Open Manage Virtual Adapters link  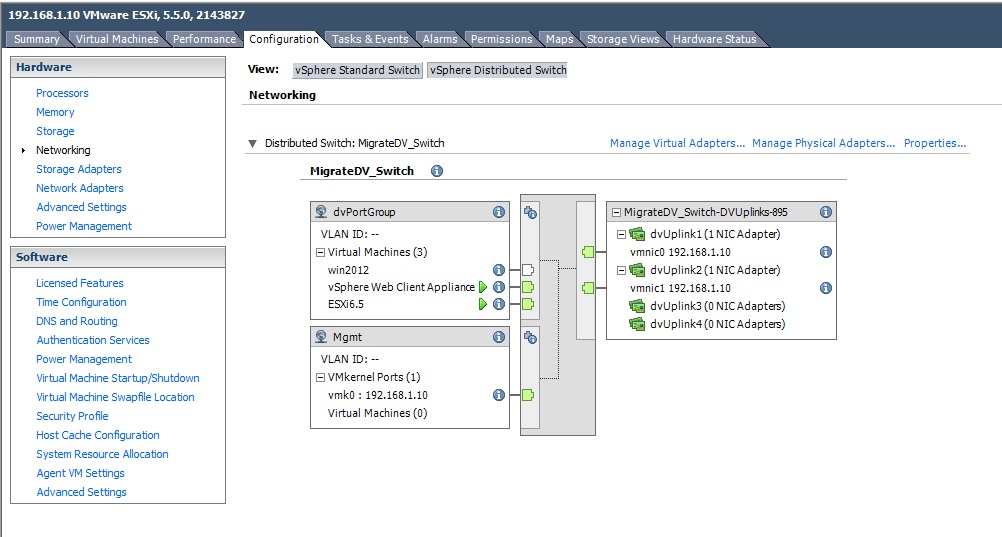tap(677, 143)
